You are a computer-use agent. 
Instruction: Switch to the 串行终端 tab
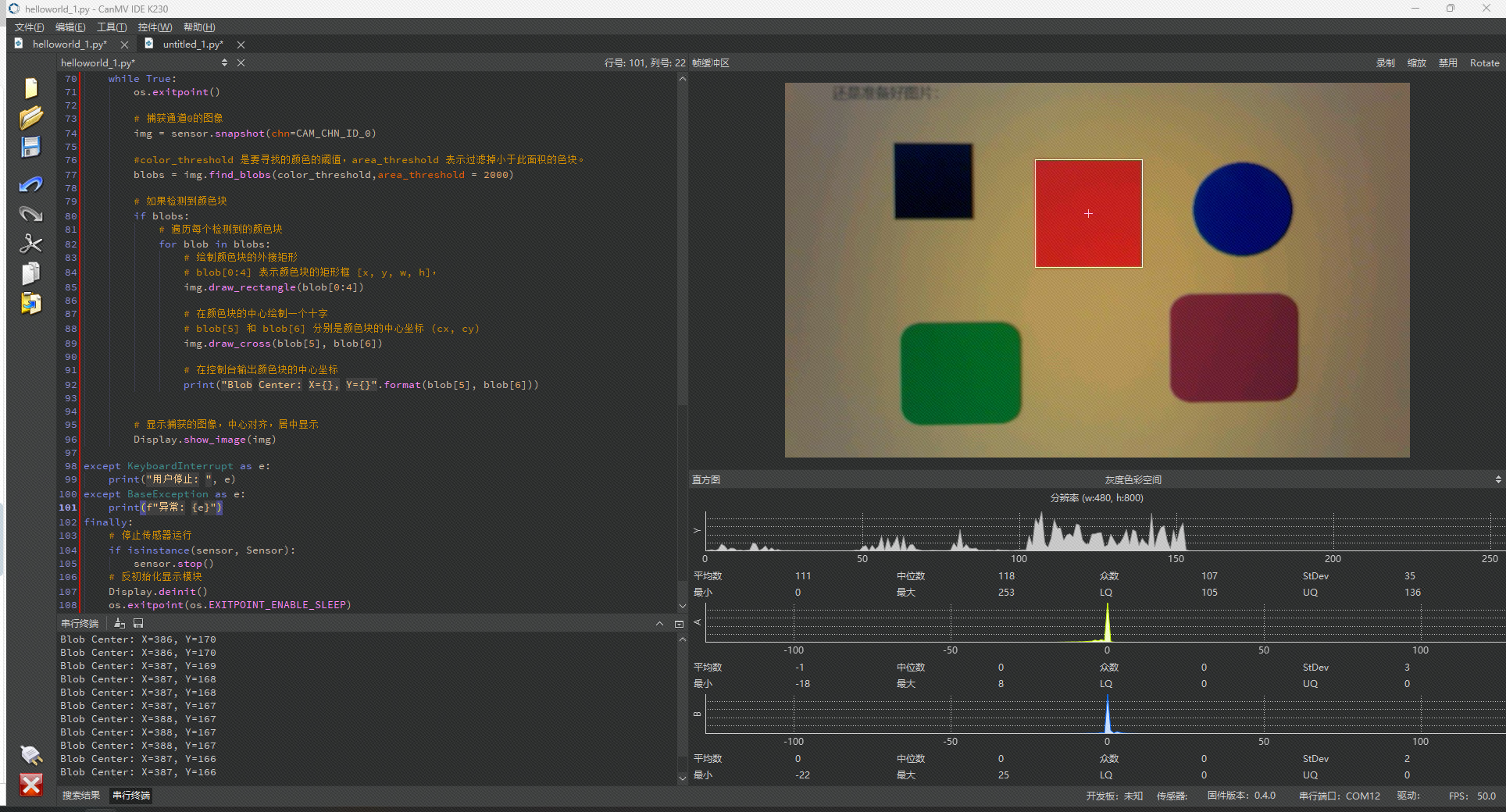[x=131, y=795]
